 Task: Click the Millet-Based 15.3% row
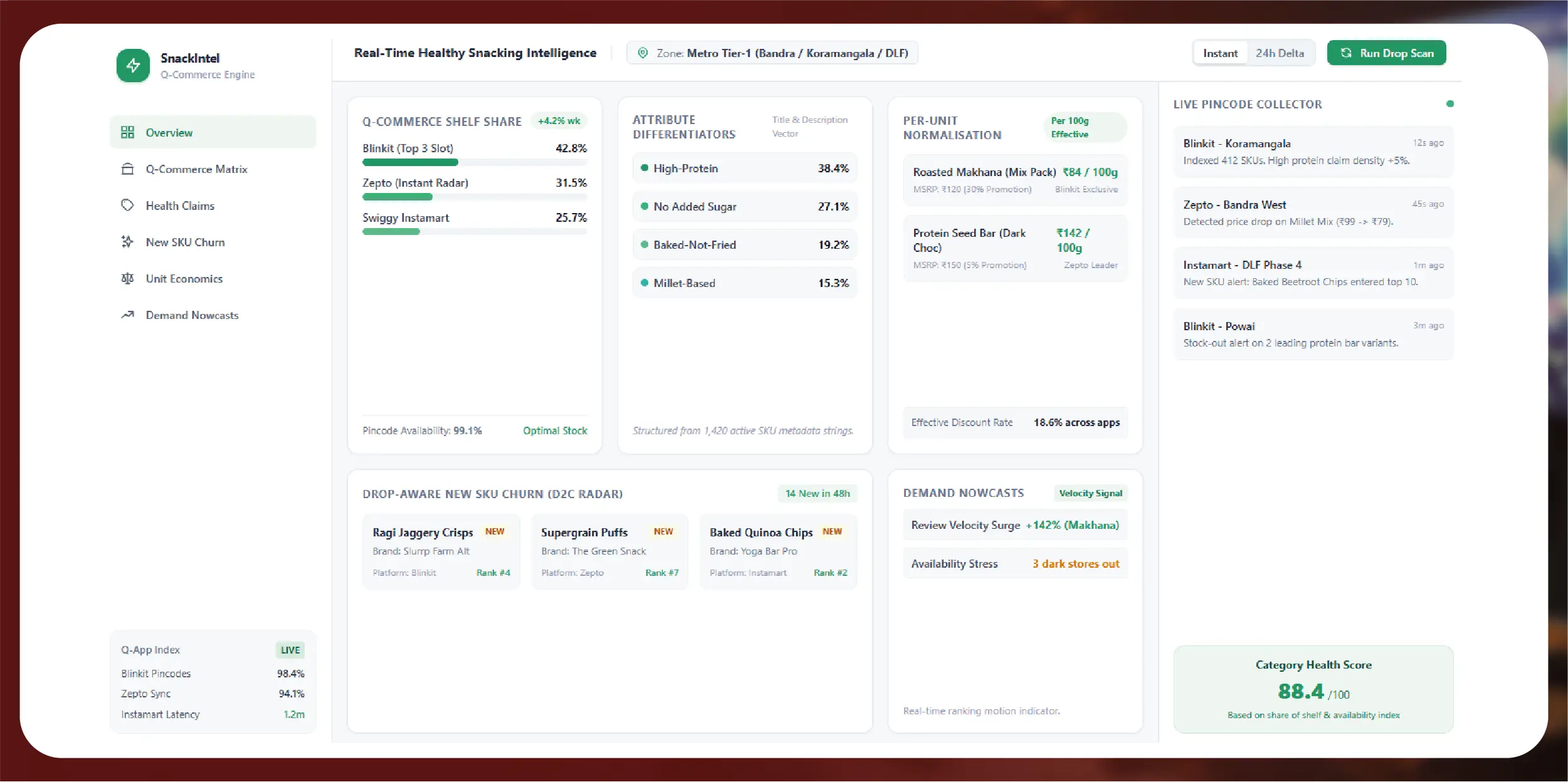(x=745, y=283)
